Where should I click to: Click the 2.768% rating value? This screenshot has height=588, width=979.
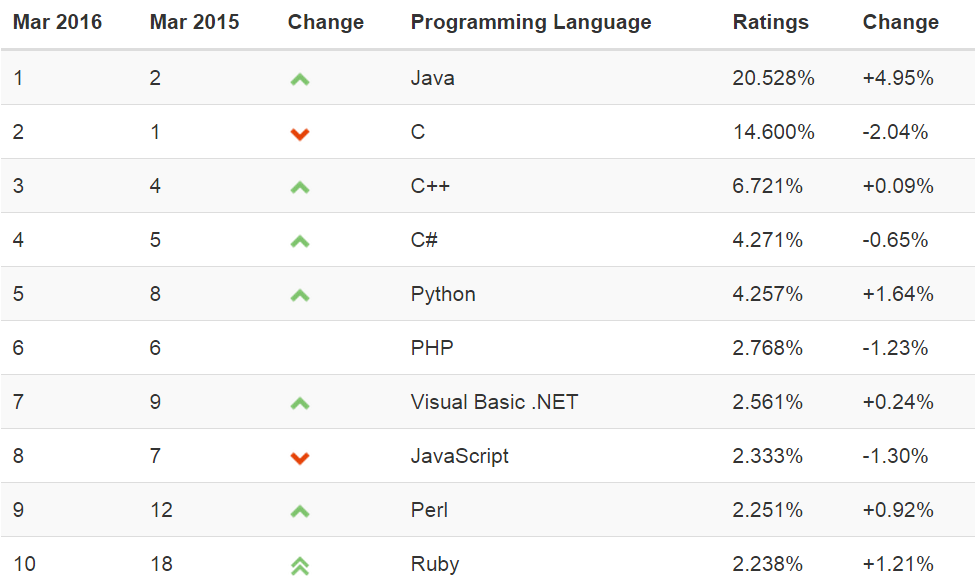(x=767, y=348)
